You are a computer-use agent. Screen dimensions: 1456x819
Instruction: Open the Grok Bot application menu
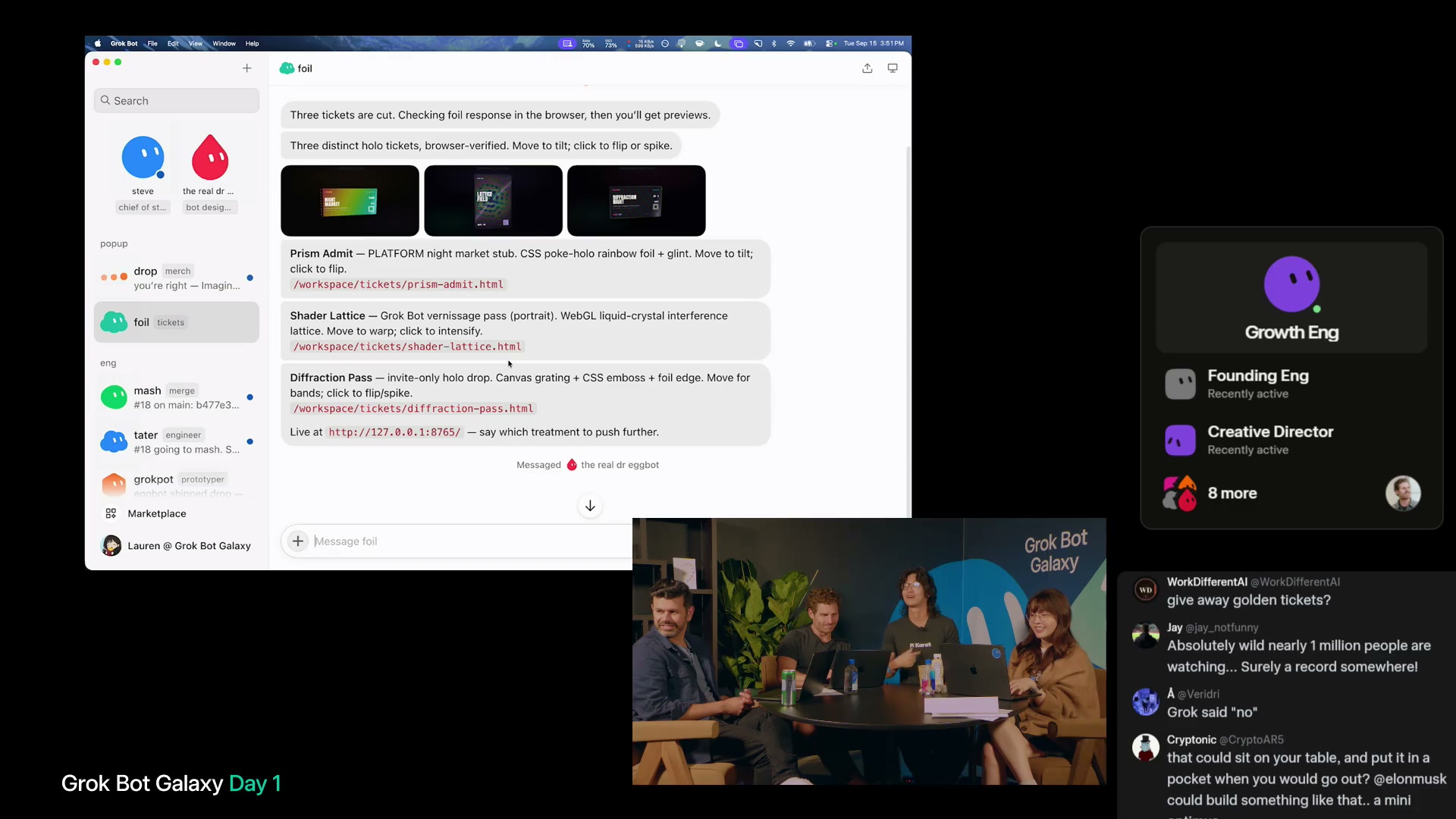coord(124,44)
